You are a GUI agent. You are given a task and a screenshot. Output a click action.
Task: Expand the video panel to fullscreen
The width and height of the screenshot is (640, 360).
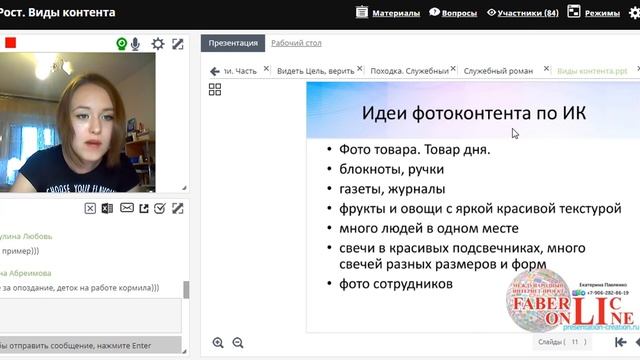coord(178,44)
